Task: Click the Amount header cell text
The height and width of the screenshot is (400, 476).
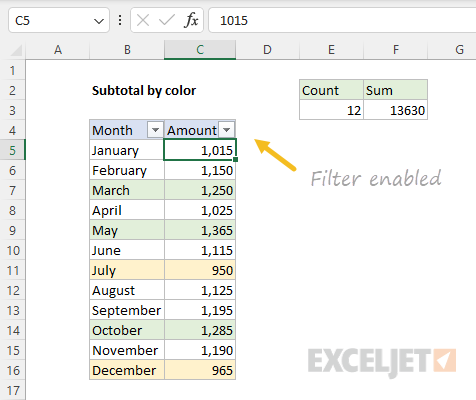Action: (x=192, y=130)
